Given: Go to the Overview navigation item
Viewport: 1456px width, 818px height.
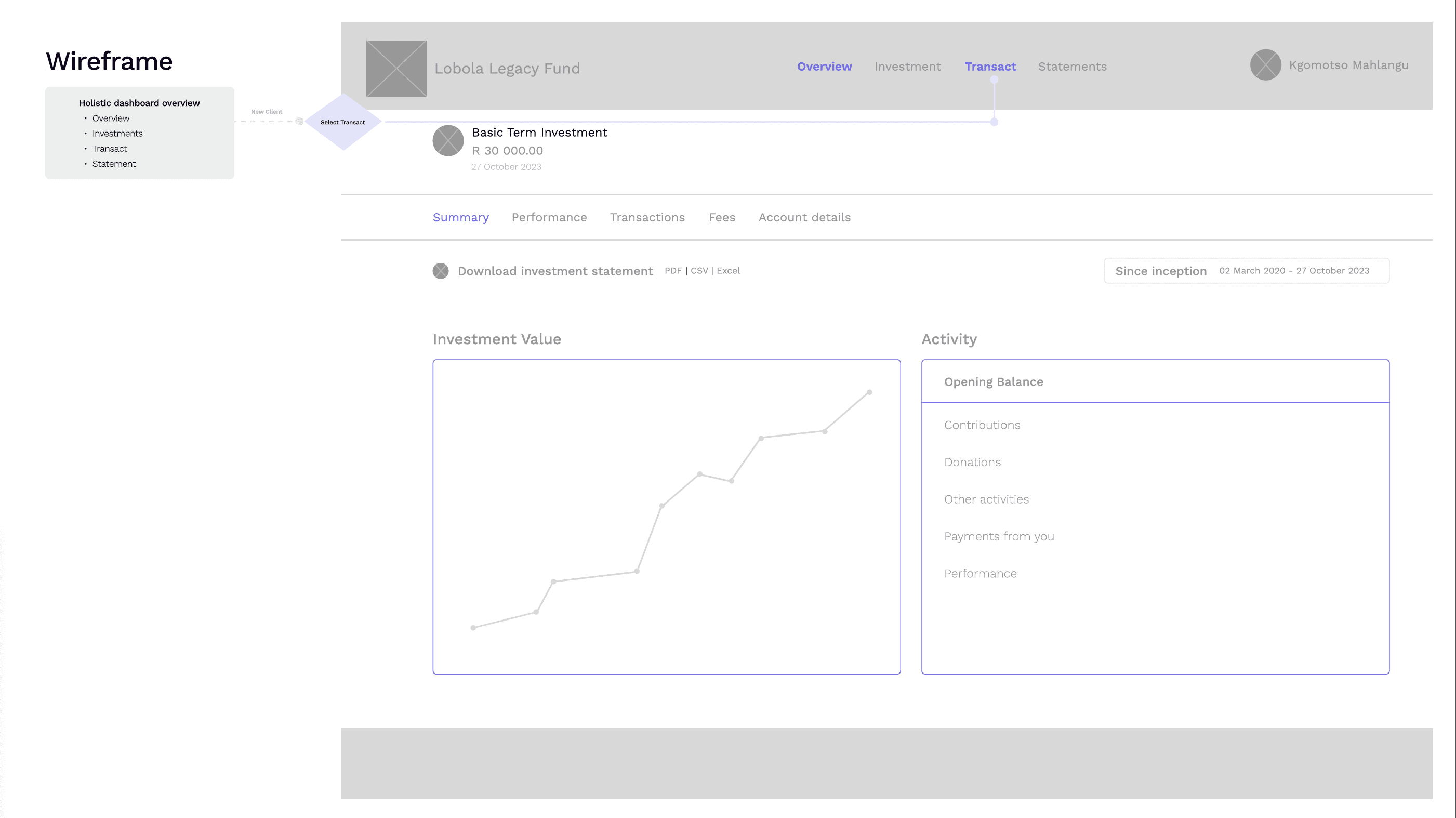Looking at the screenshot, I should (x=824, y=67).
